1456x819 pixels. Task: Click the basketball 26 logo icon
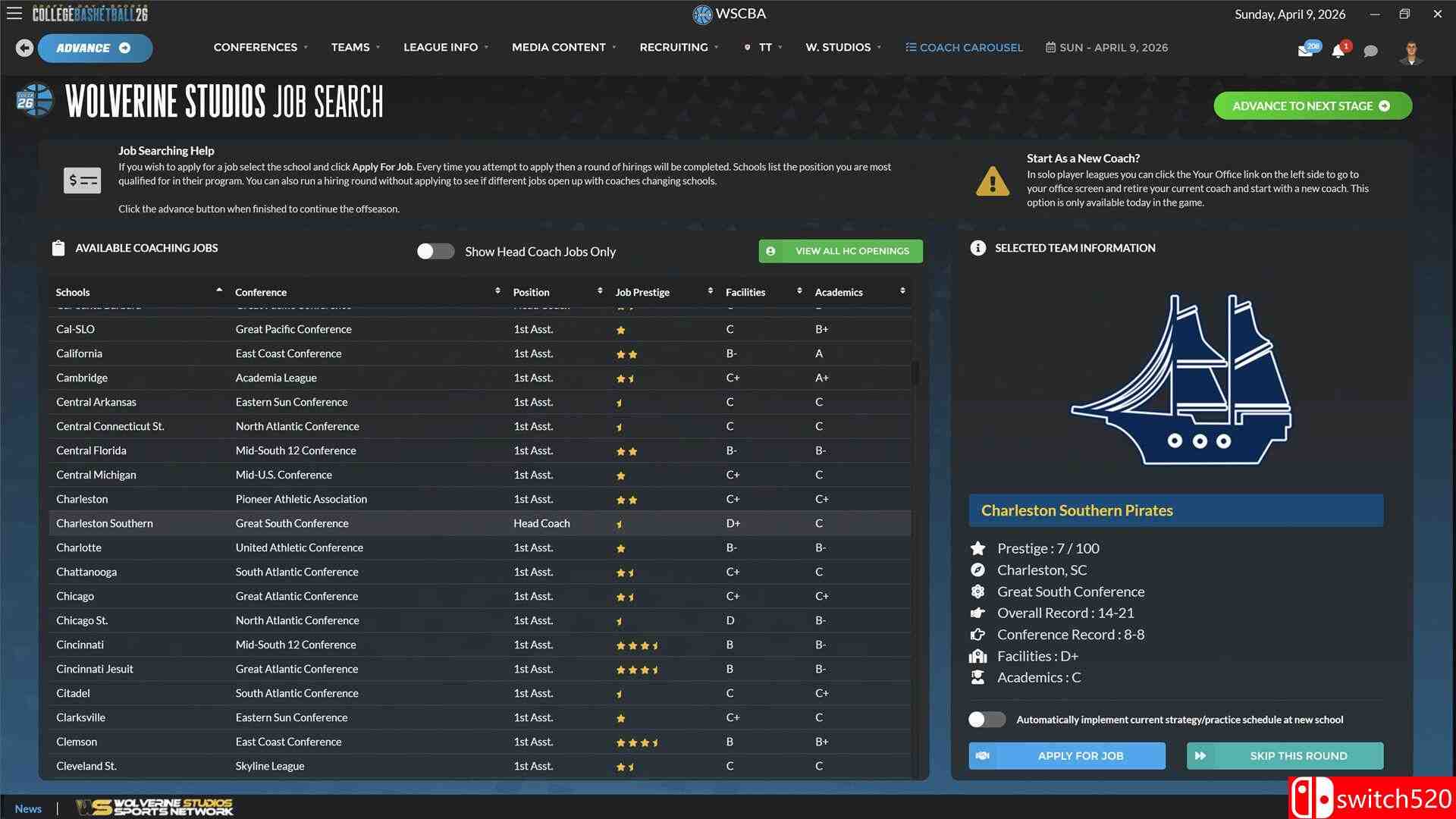pyautogui.click(x=34, y=101)
